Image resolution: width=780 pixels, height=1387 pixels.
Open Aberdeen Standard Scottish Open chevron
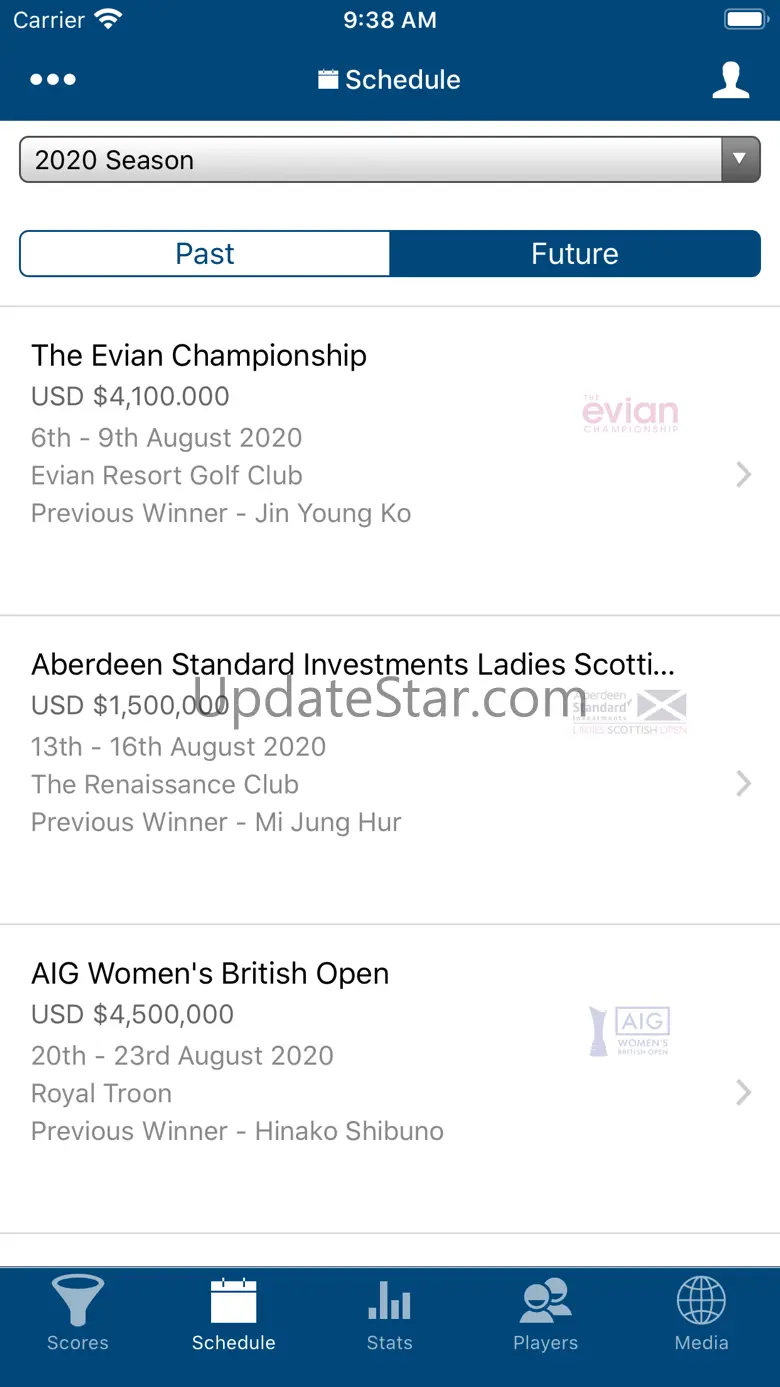pyautogui.click(x=743, y=783)
